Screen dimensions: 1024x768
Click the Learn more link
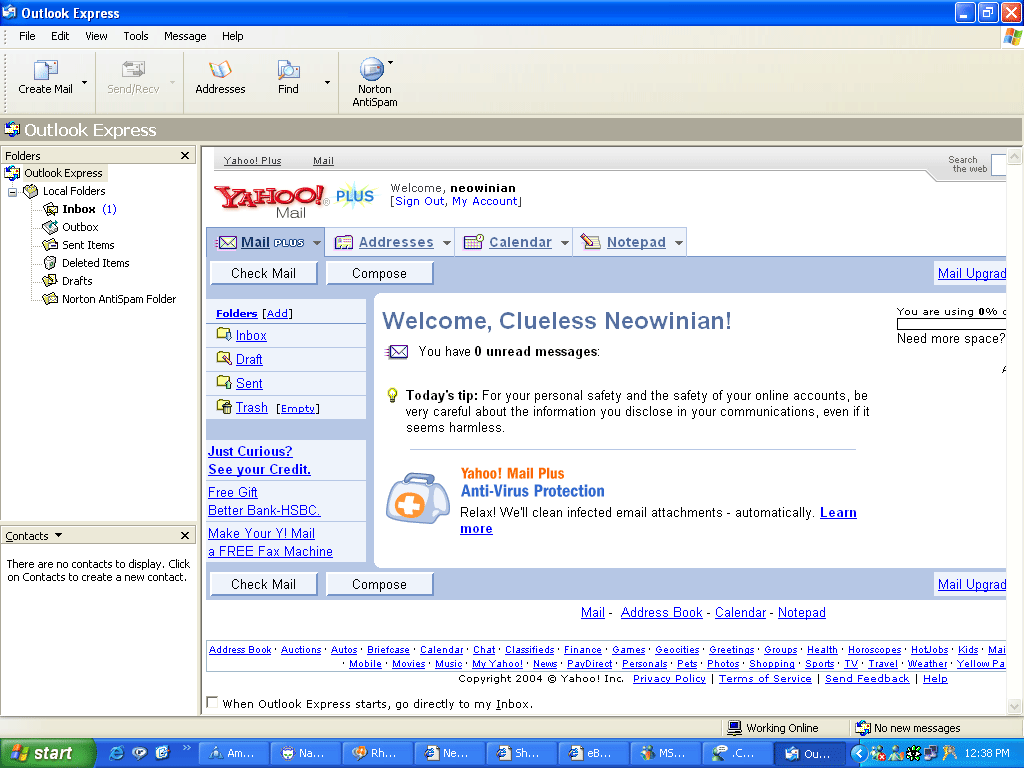[838, 513]
